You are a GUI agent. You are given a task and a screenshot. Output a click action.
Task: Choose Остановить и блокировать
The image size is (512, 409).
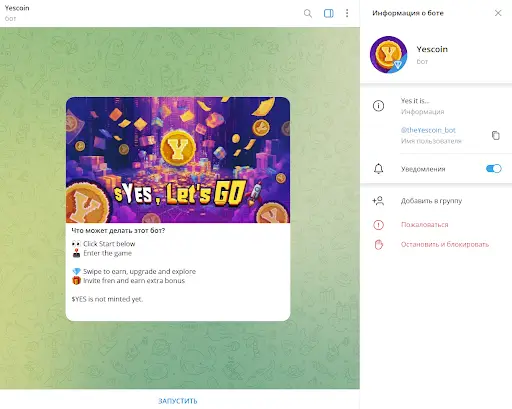click(x=445, y=244)
